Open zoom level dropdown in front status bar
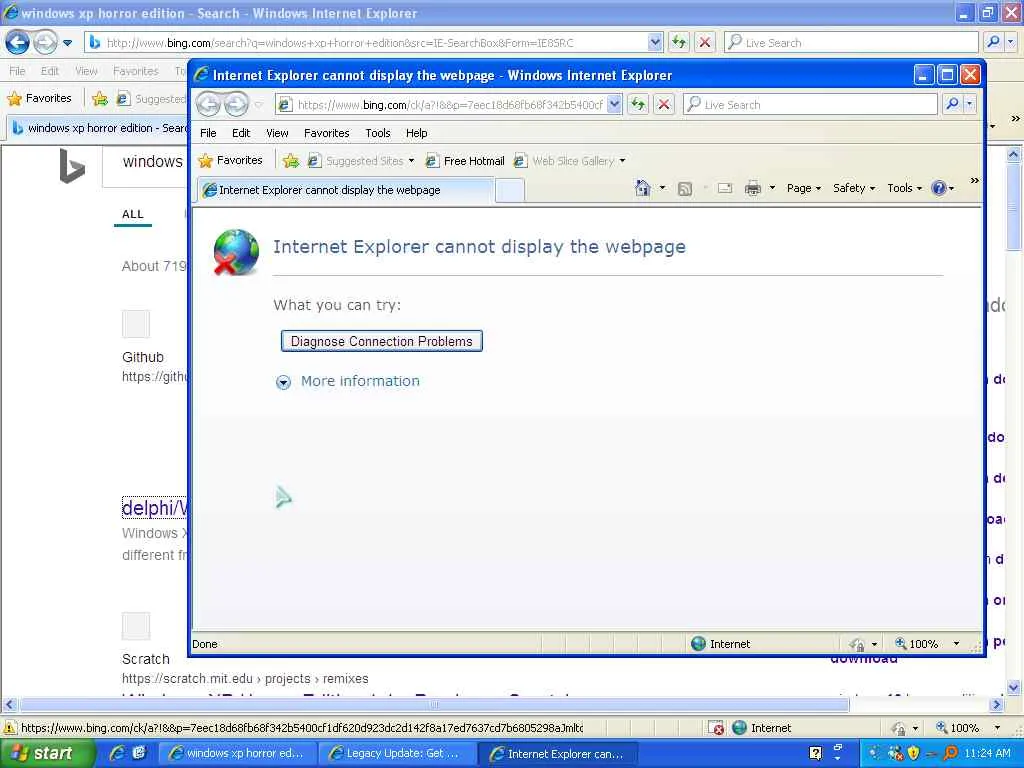The image size is (1024, 768). (956, 644)
